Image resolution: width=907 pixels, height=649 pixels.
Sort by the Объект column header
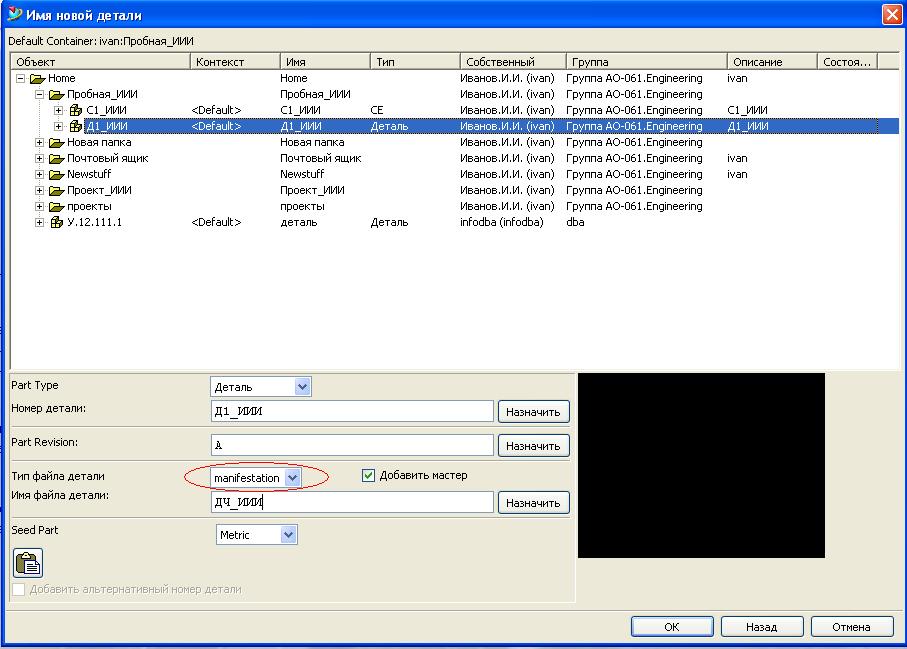[101, 61]
